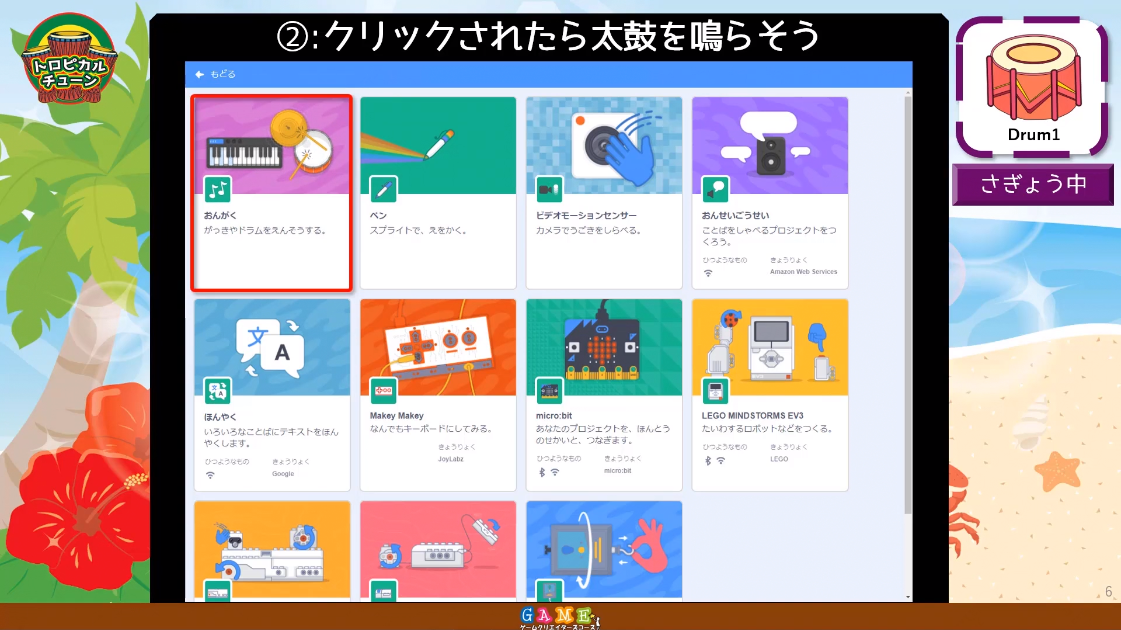Screen dimensions: 1121x630
Task: Click the video camera badge icon
Action: point(549,190)
